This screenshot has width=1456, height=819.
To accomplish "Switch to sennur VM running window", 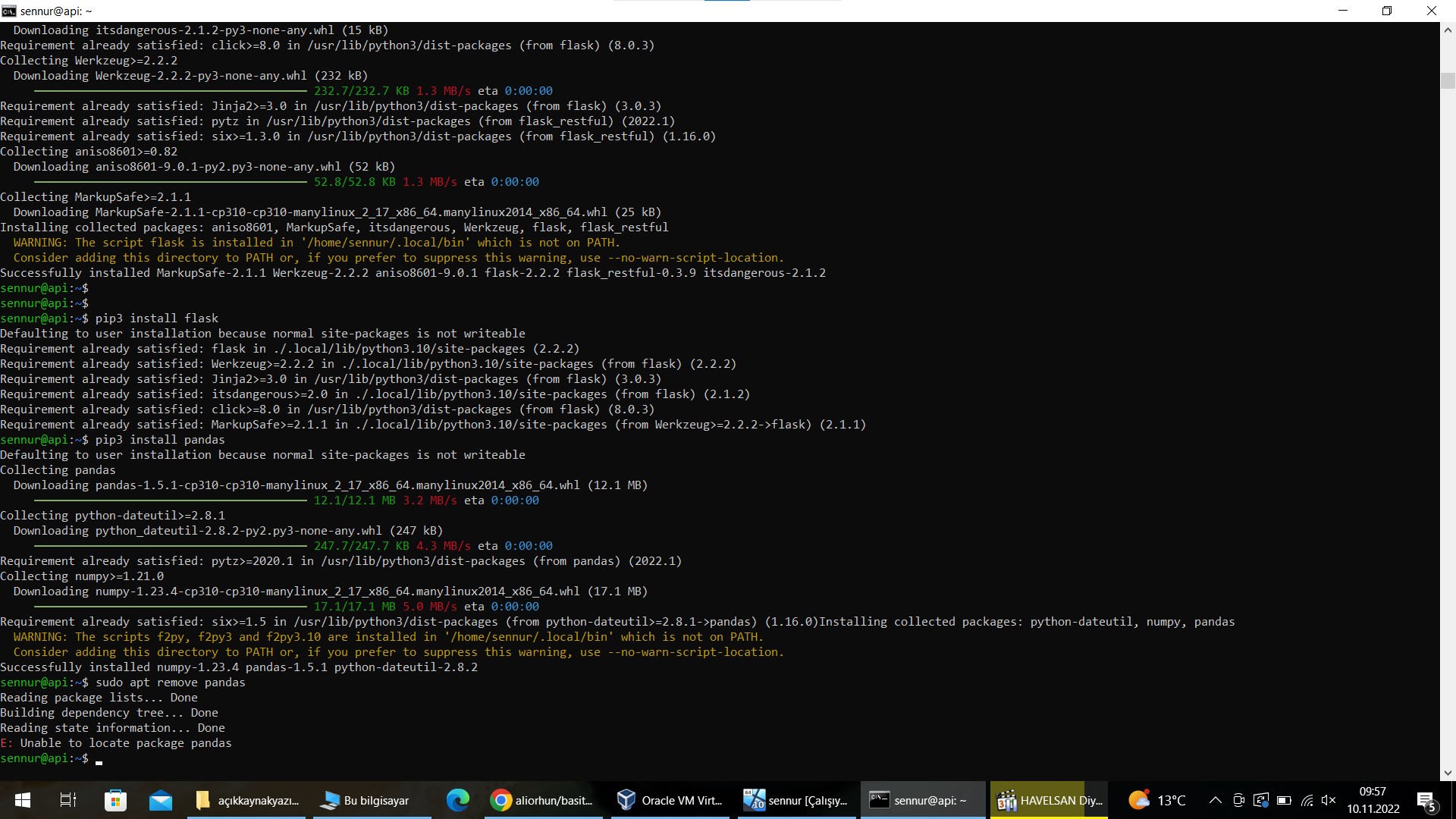I will (x=795, y=800).
